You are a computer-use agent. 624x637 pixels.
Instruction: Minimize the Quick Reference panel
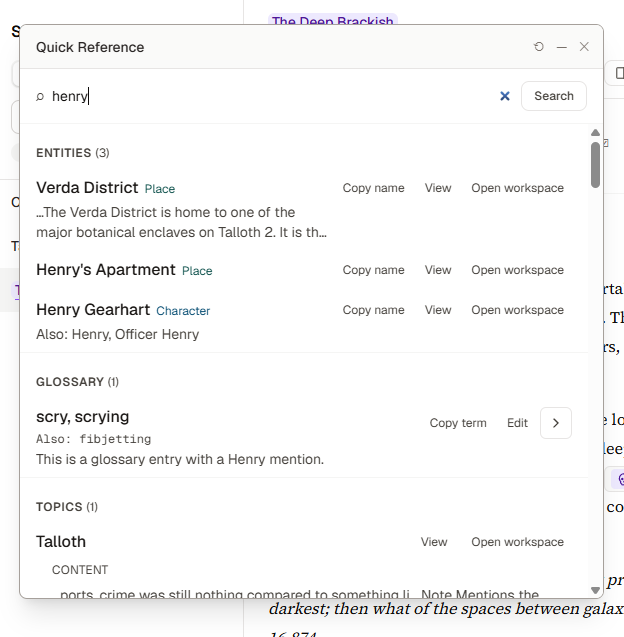(561, 47)
